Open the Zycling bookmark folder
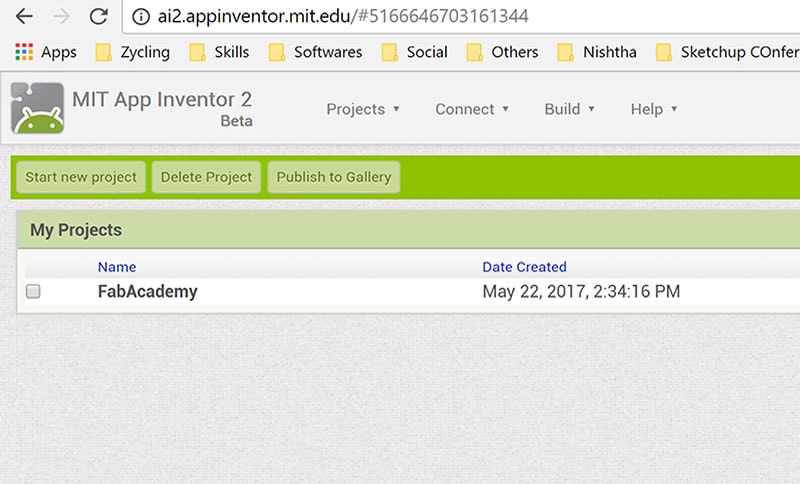Screen dimensions: 800x484 [x=133, y=52]
